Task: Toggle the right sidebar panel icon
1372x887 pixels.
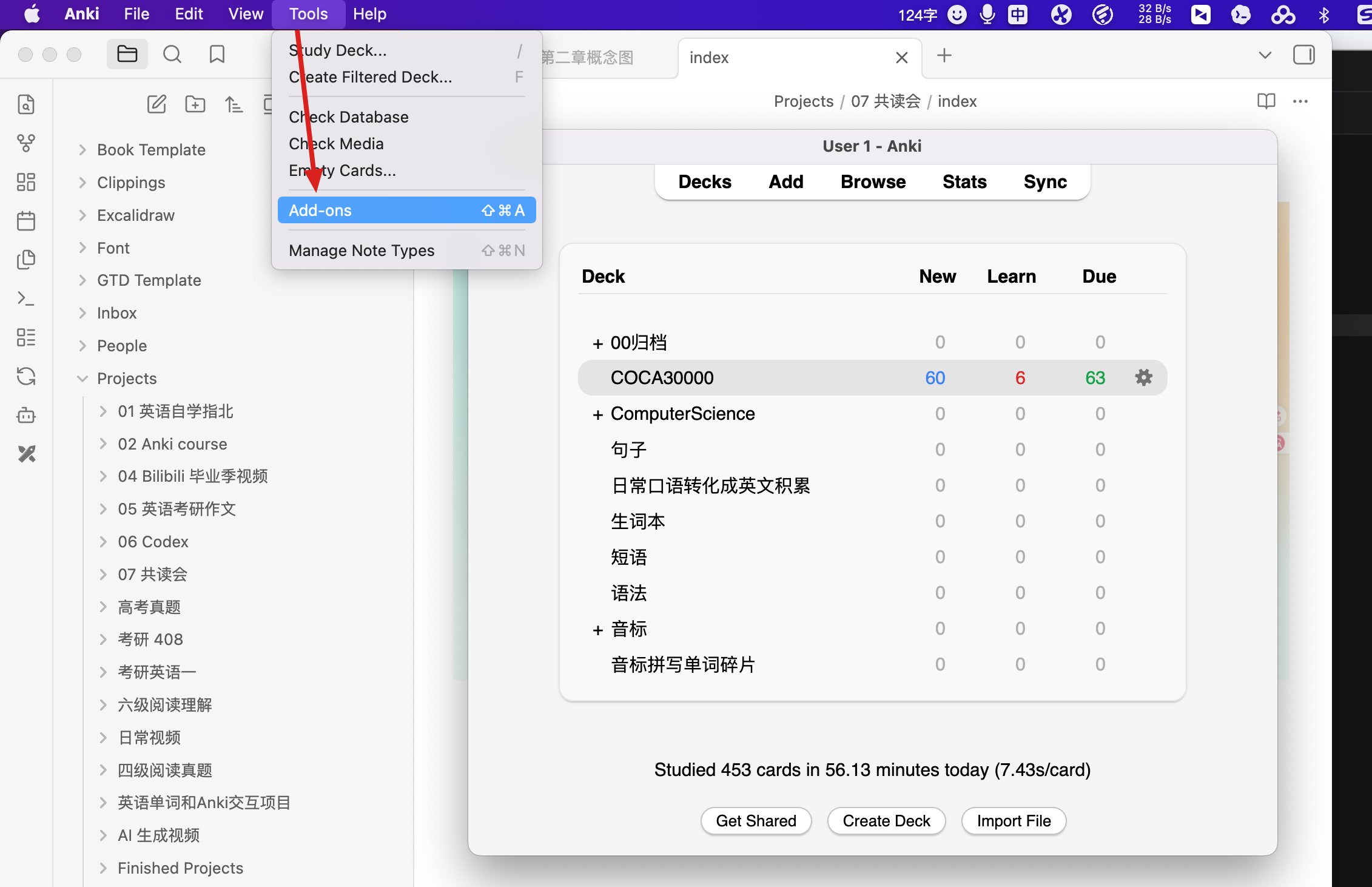Action: (1303, 55)
